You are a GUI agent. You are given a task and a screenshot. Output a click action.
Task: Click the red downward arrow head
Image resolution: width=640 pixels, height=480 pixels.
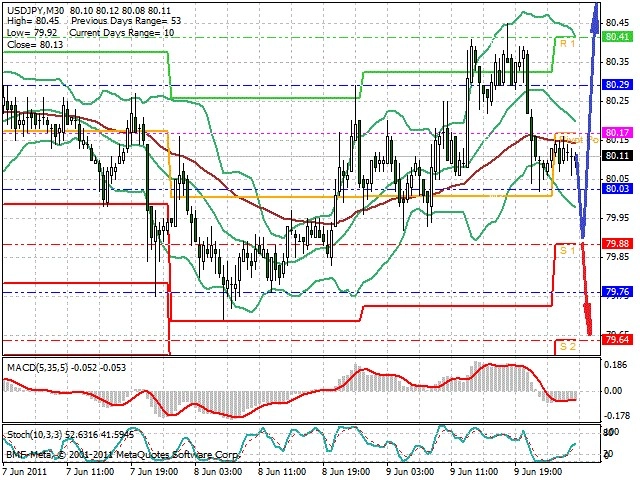click(x=588, y=320)
